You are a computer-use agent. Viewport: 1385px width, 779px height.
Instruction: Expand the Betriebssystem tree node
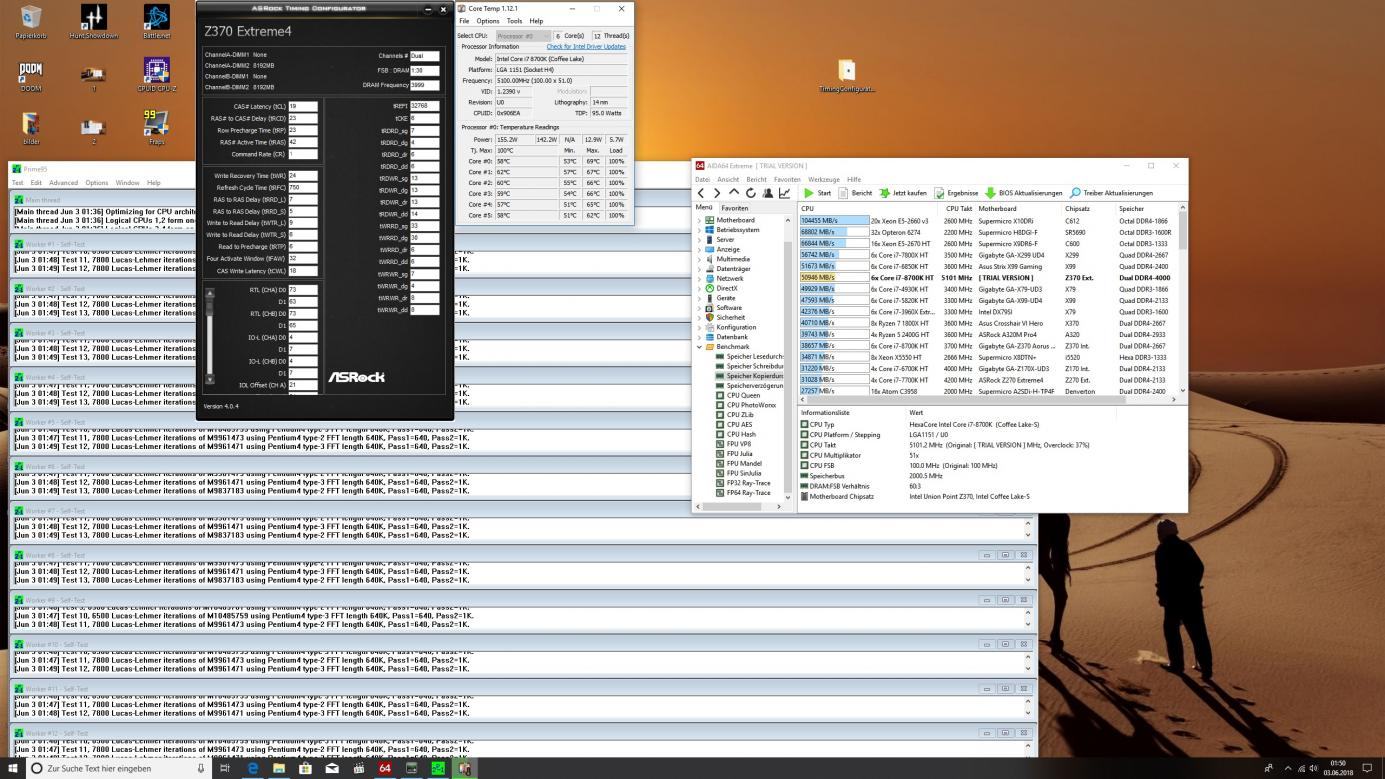coord(699,230)
